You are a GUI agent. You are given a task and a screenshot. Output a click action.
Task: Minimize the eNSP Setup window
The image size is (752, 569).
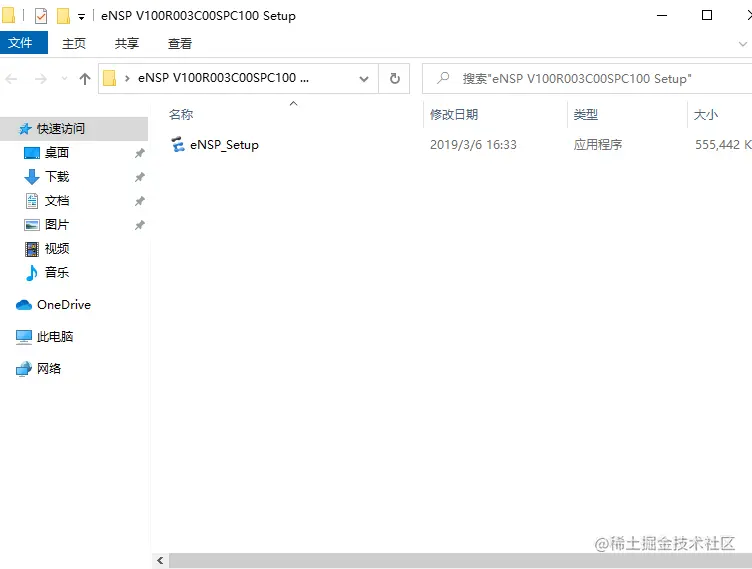[662, 15]
